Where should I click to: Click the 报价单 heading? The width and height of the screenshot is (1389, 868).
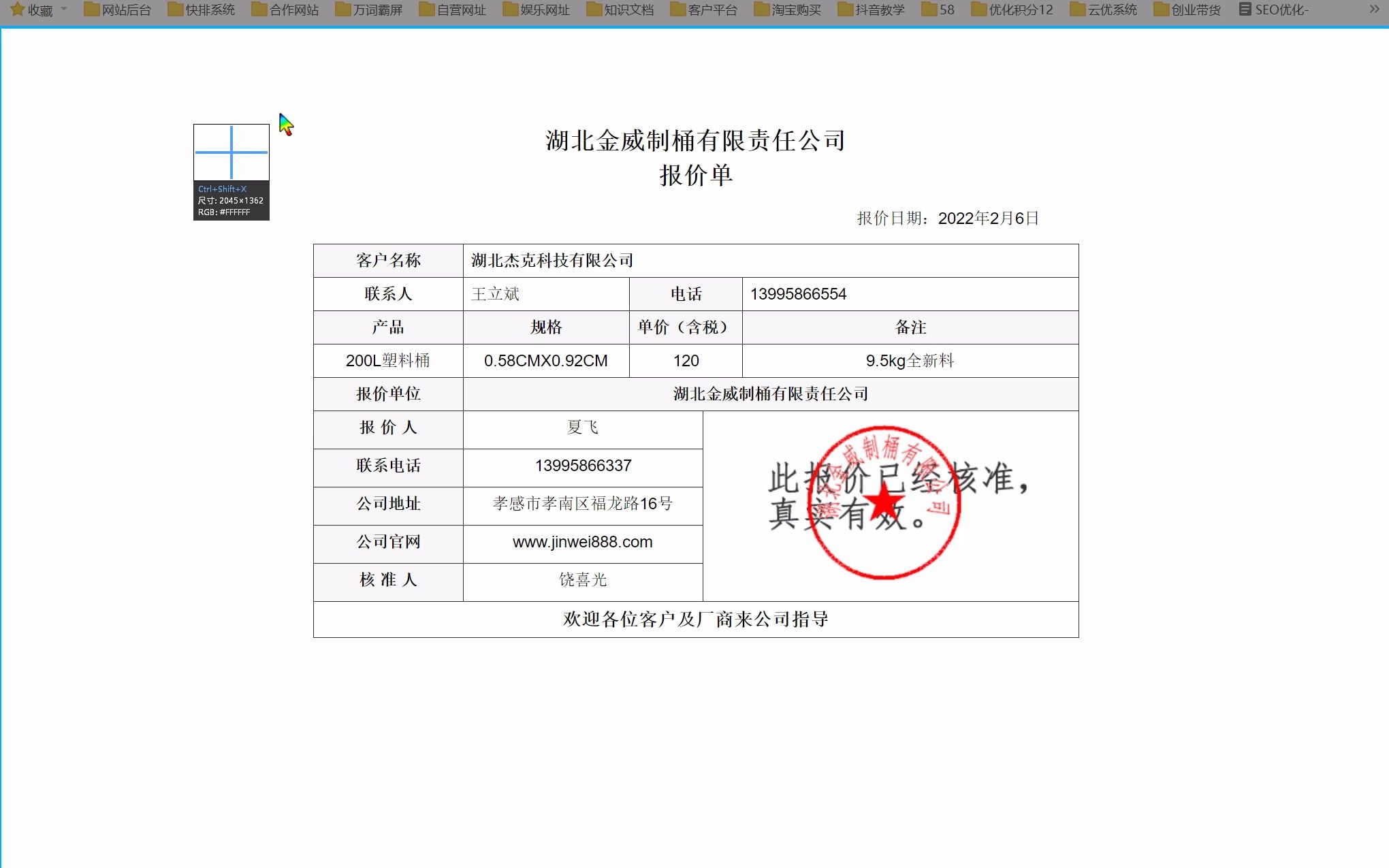[x=695, y=176]
